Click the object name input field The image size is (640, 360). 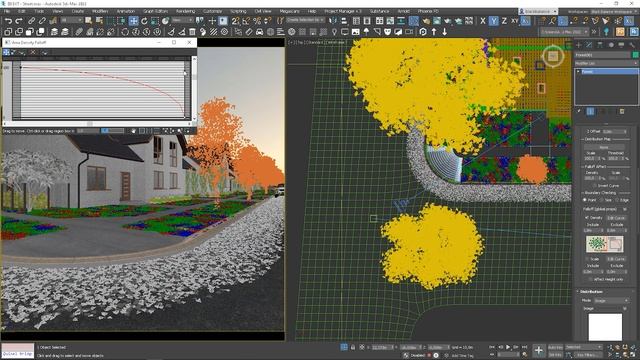tap(602, 55)
